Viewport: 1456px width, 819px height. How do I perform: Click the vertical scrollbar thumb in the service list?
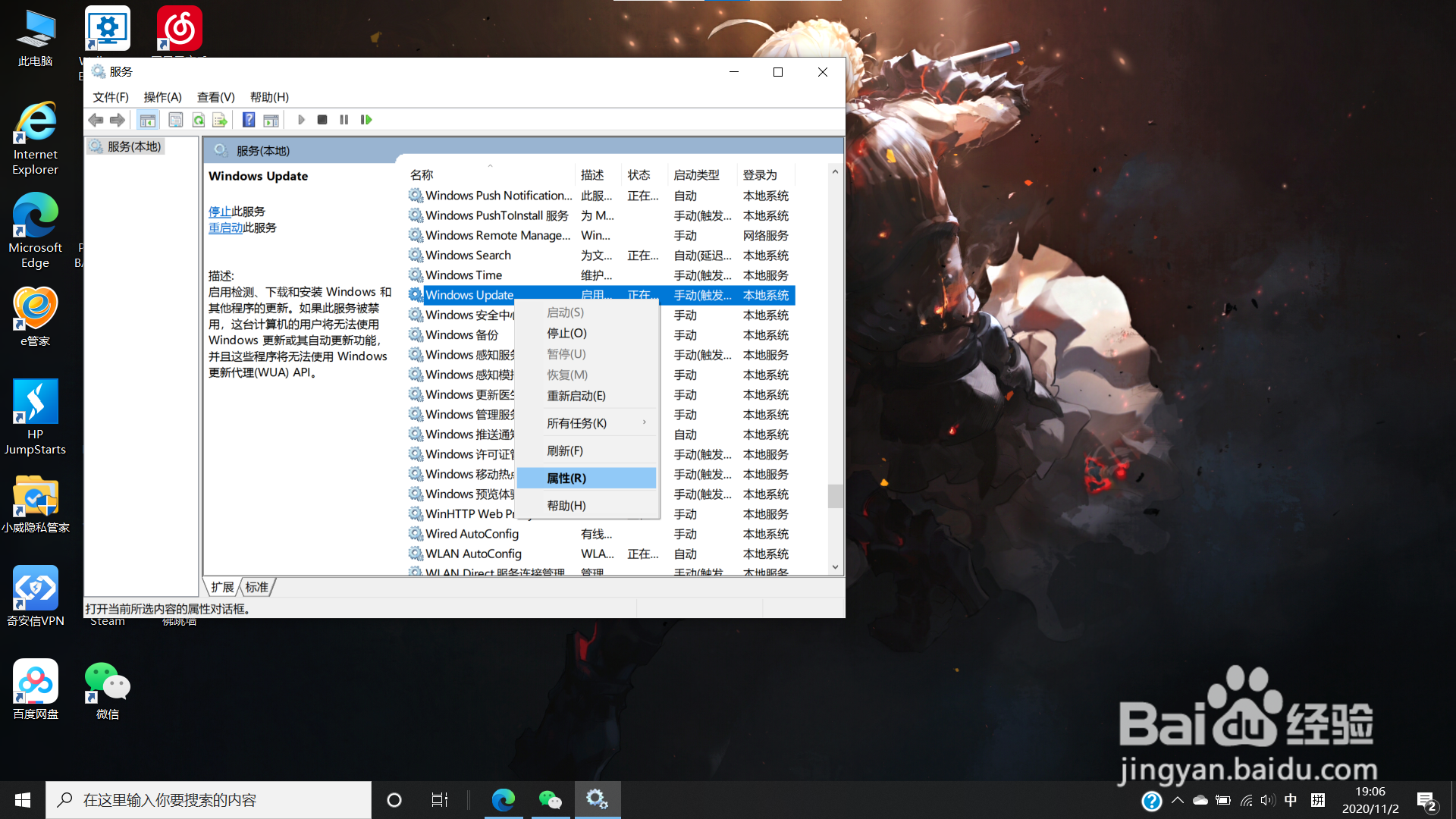[835, 497]
